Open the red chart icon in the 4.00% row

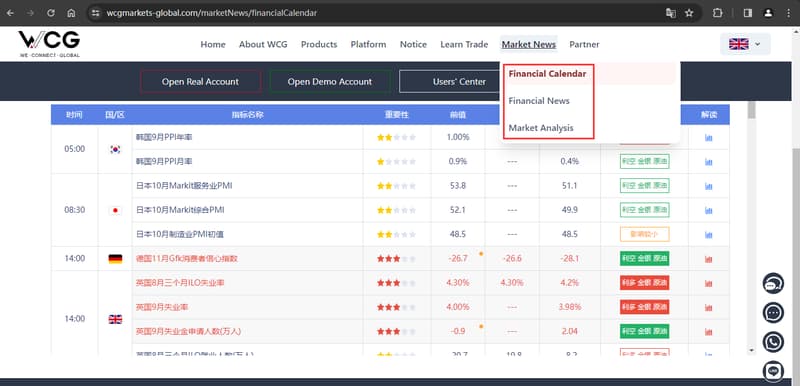point(709,307)
